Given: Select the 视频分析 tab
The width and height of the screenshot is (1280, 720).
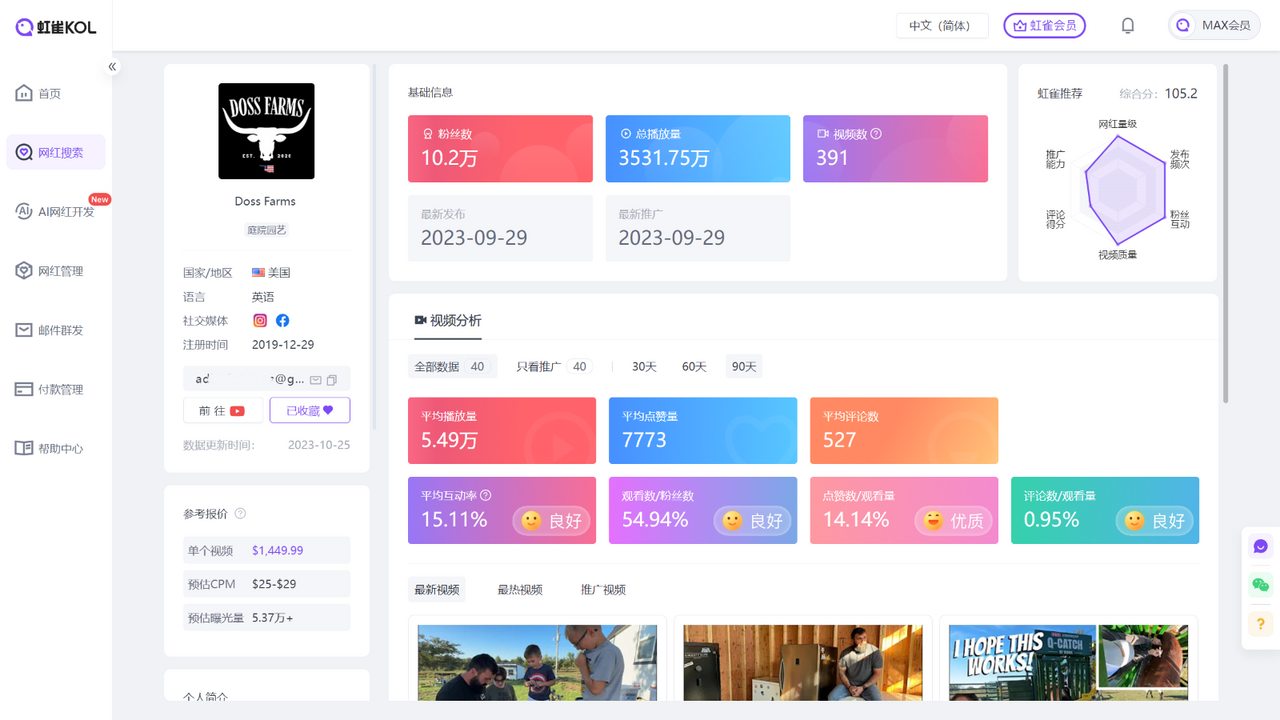Looking at the screenshot, I should click(x=448, y=321).
